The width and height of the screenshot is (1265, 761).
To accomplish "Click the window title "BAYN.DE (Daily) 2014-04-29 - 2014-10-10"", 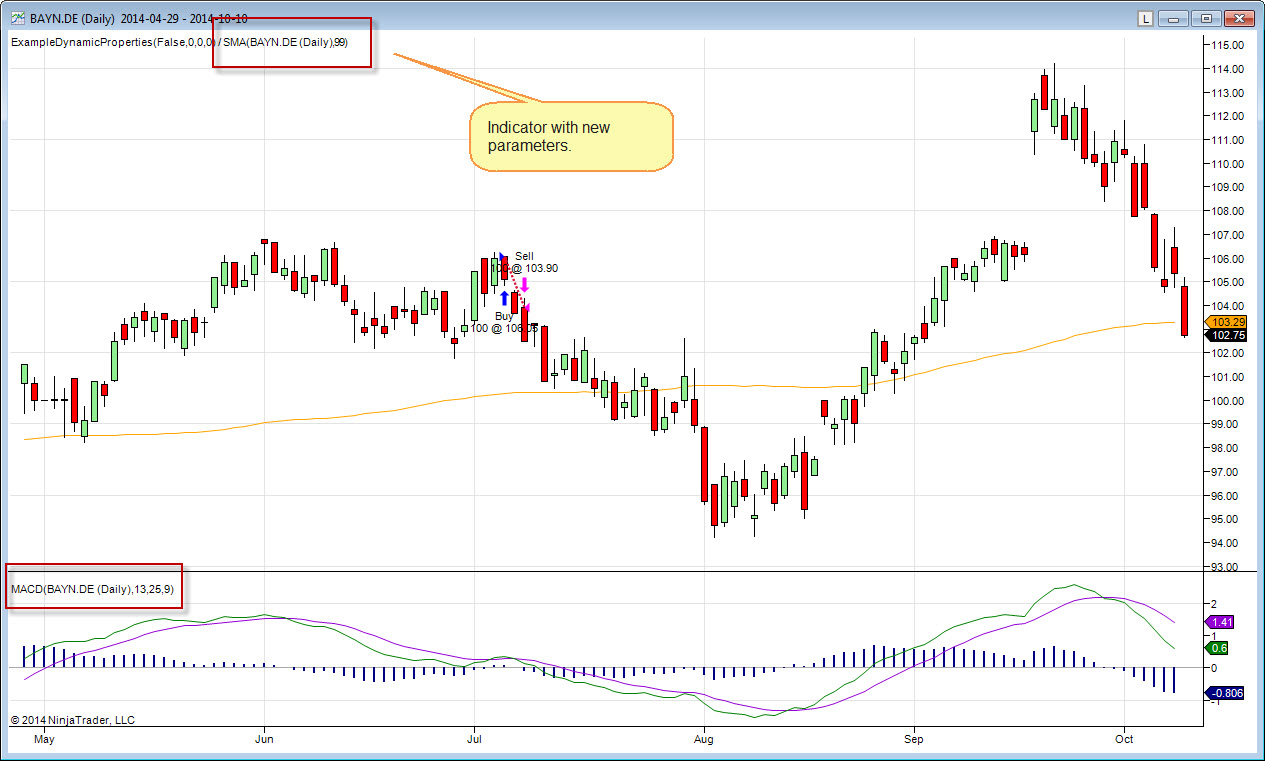I will click(139, 18).
